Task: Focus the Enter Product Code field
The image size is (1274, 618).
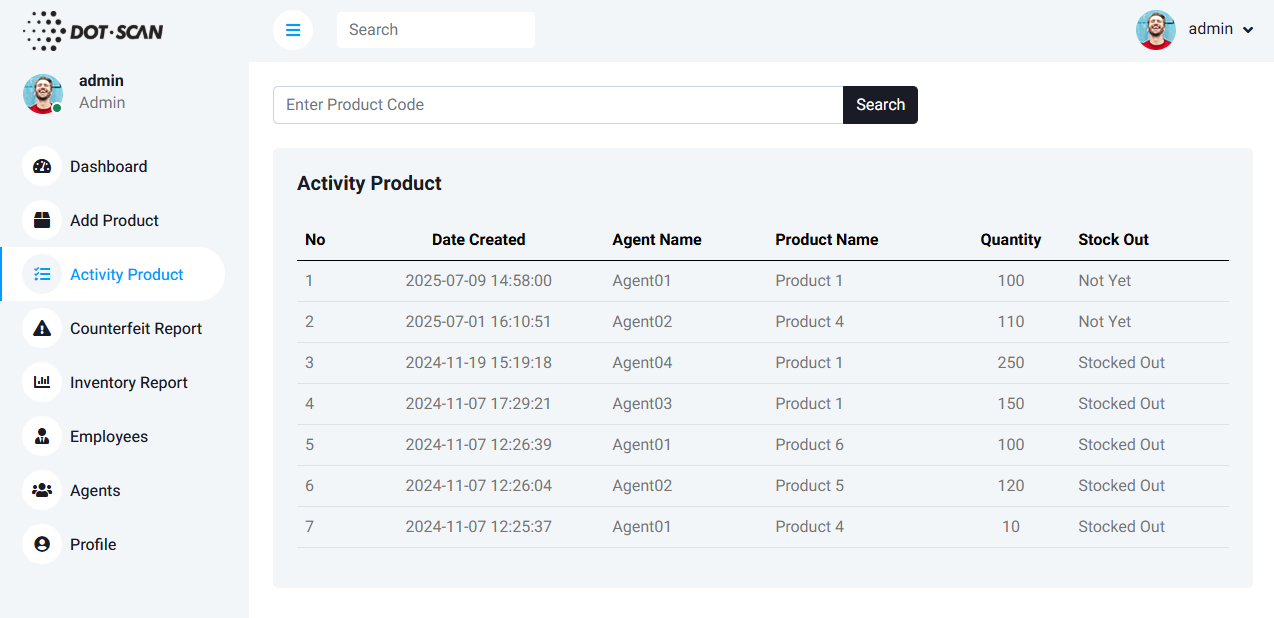Action: click(x=558, y=105)
